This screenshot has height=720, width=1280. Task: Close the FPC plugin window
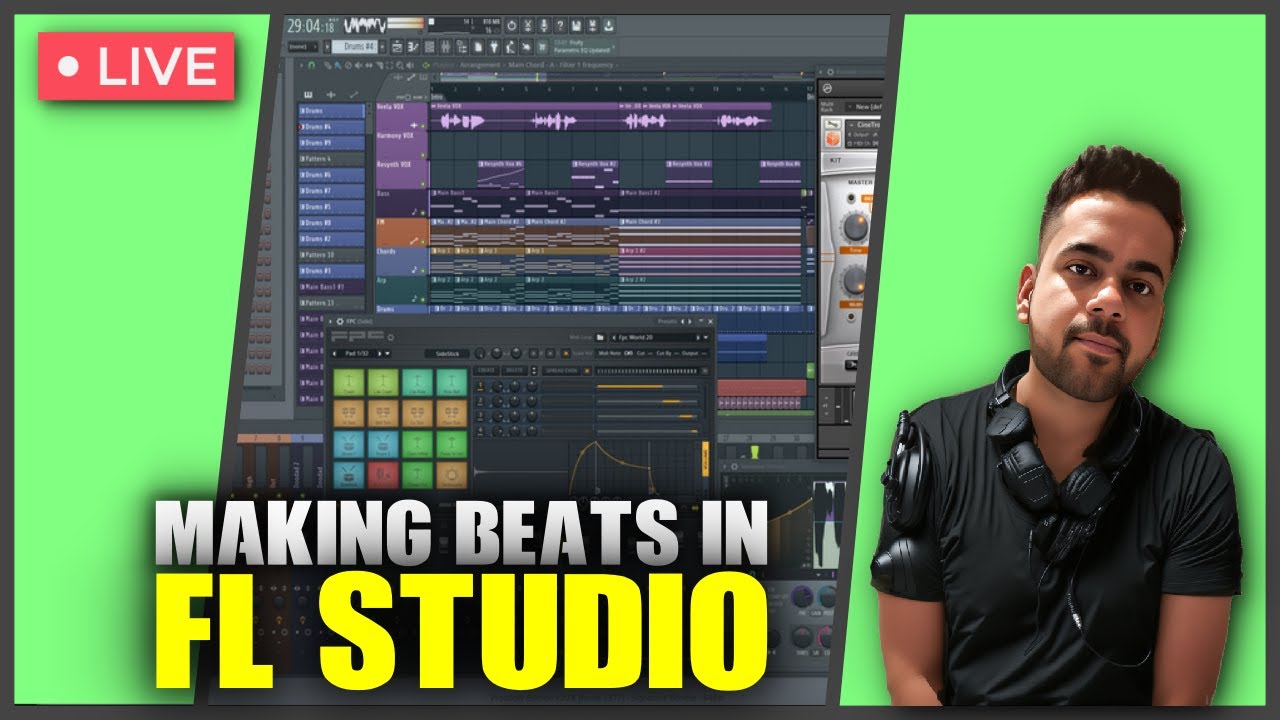710,322
